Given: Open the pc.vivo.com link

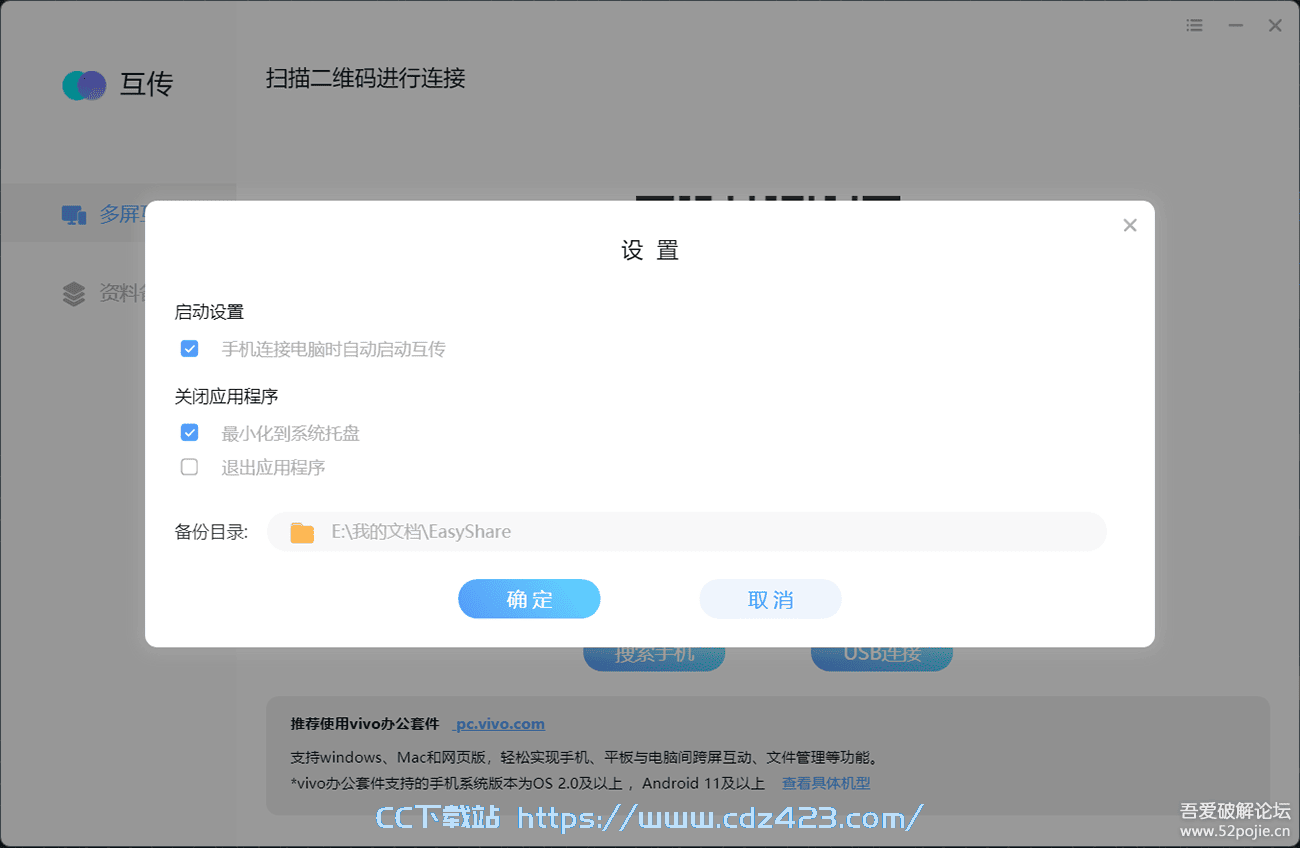Looking at the screenshot, I should coord(499,724).
